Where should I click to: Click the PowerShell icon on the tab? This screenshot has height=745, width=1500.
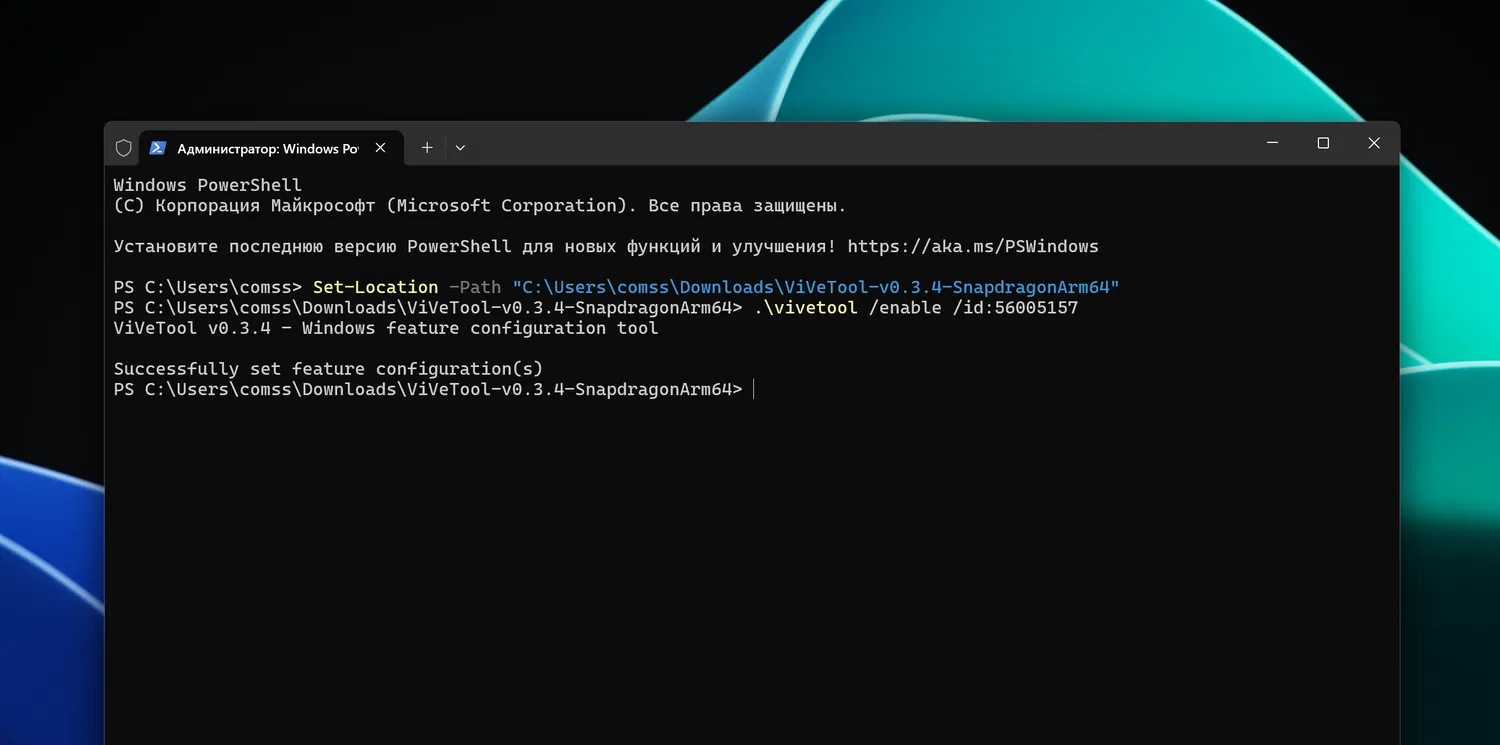pyautogui.click(x=158, y=148)
